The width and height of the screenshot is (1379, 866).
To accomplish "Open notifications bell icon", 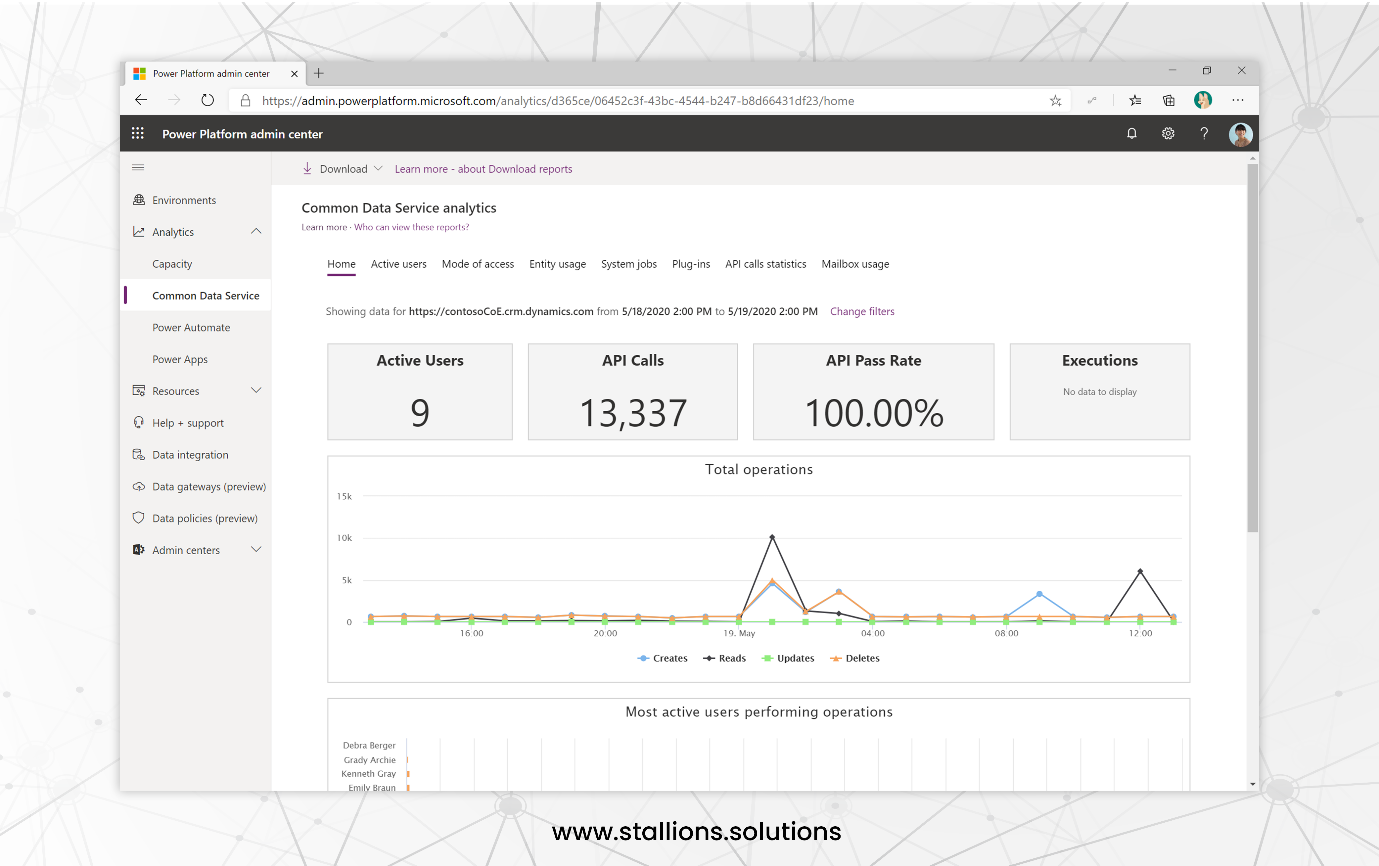I will click(x=1132, y=133).
